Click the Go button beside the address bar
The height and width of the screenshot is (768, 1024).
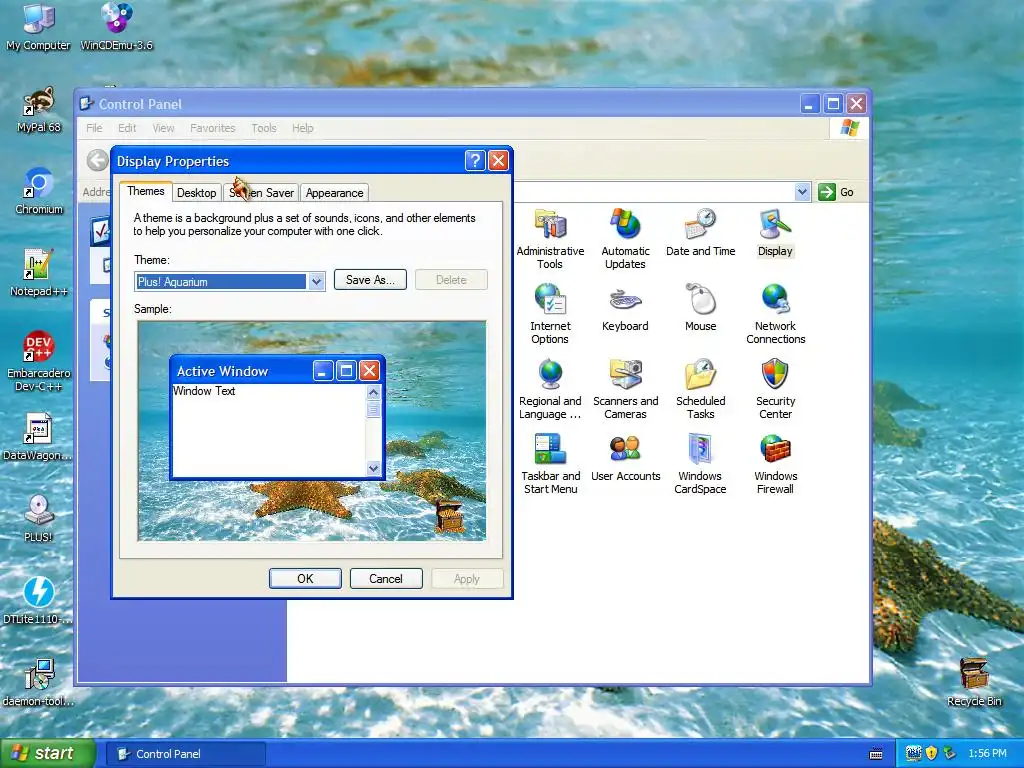point(837,192)
